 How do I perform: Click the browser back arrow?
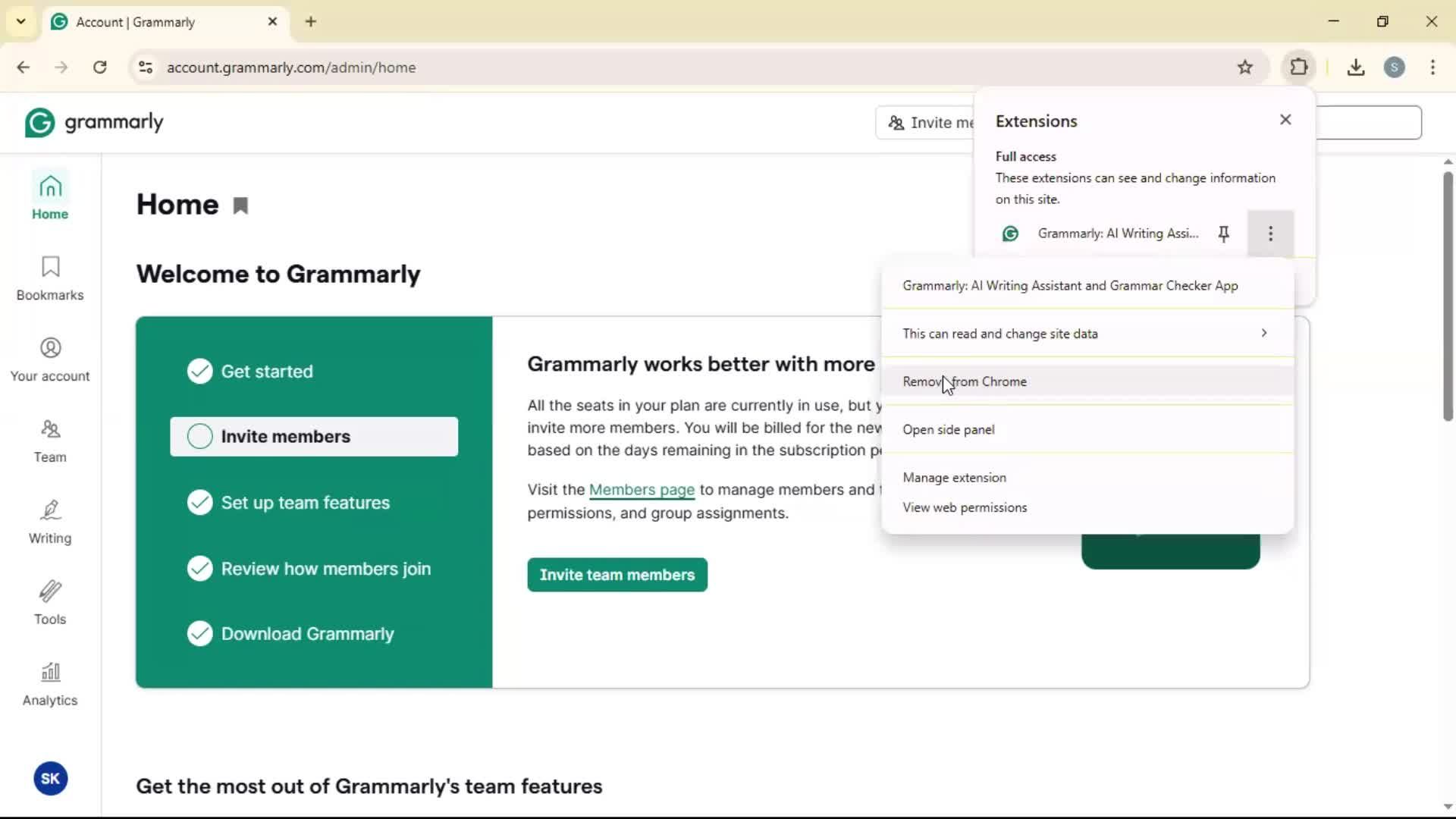[x=24, y=67]
